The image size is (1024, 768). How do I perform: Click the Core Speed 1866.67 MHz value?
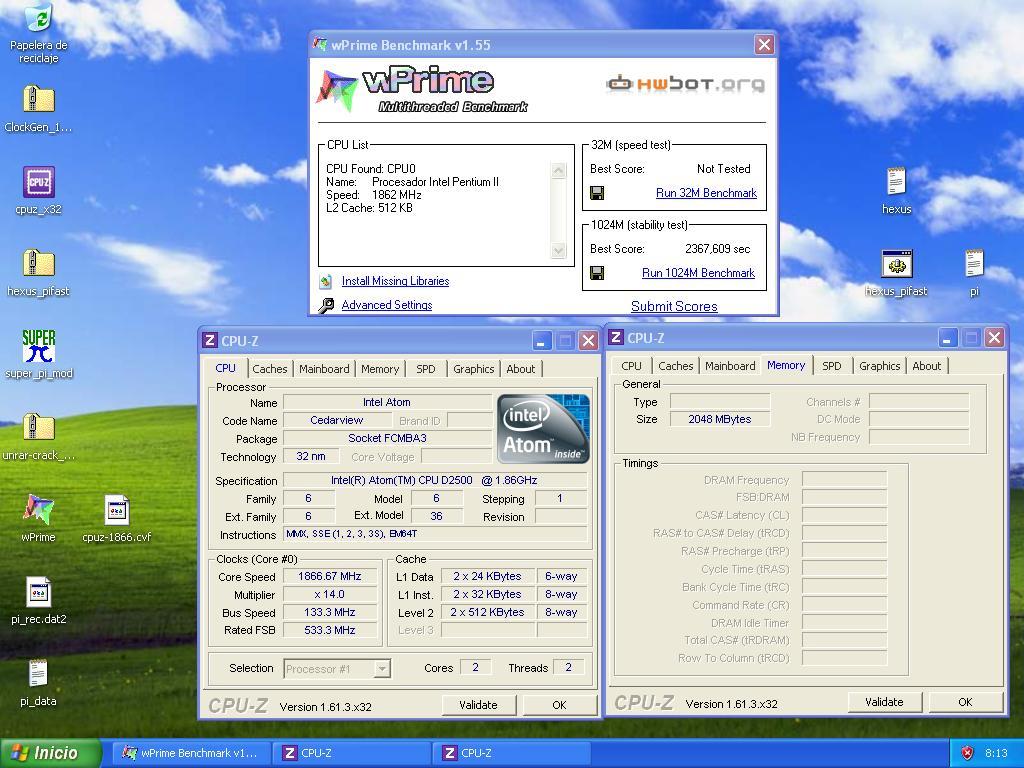(x=330, y=577)
